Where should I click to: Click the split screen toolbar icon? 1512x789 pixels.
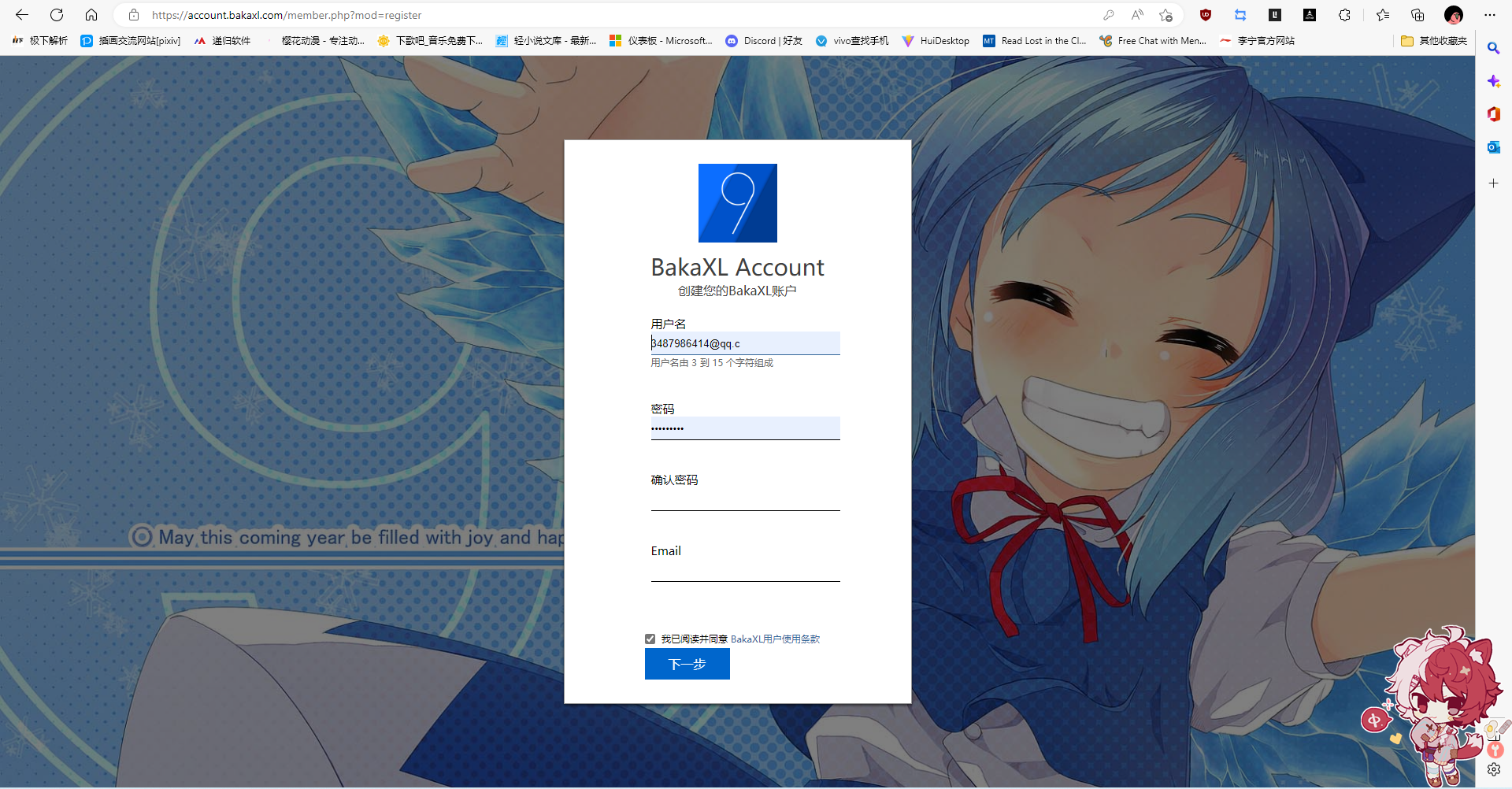point(1240,15)
